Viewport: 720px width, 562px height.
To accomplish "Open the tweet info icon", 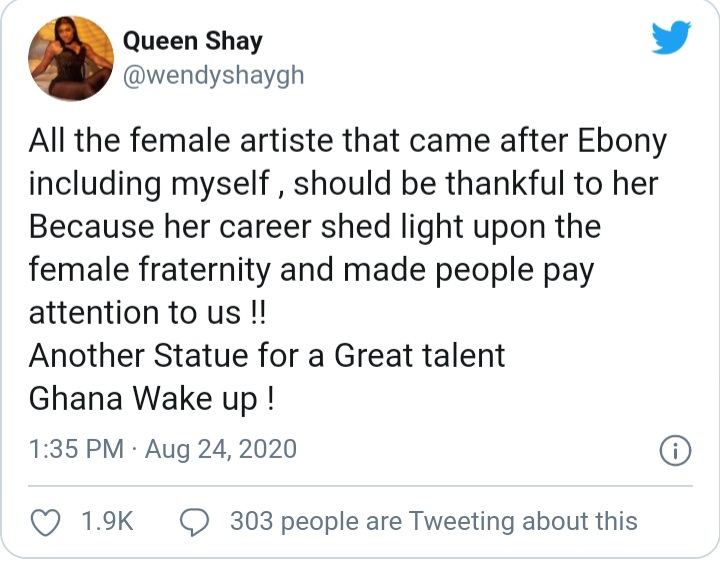I will [x=676, y=450].
